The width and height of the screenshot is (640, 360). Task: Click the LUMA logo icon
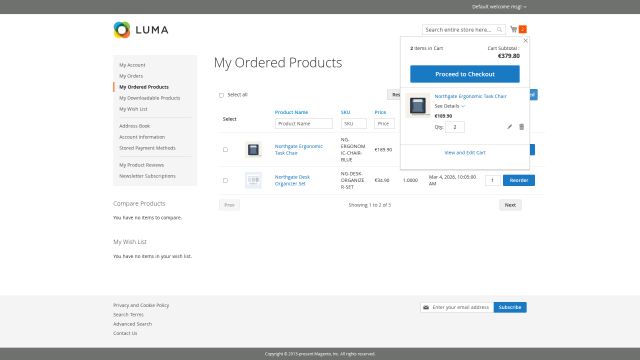122,30
